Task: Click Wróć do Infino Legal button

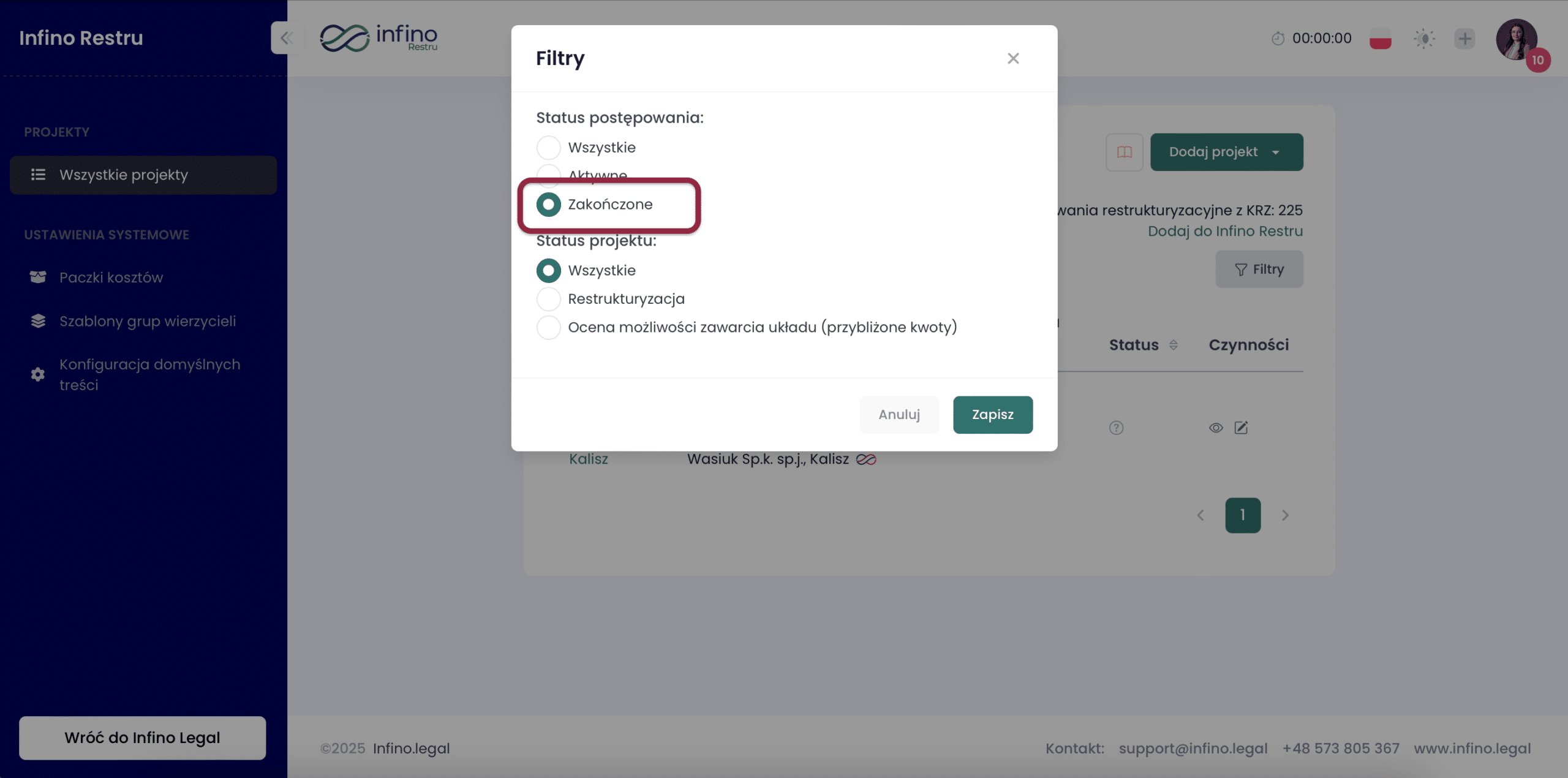Action: (143, 738)
